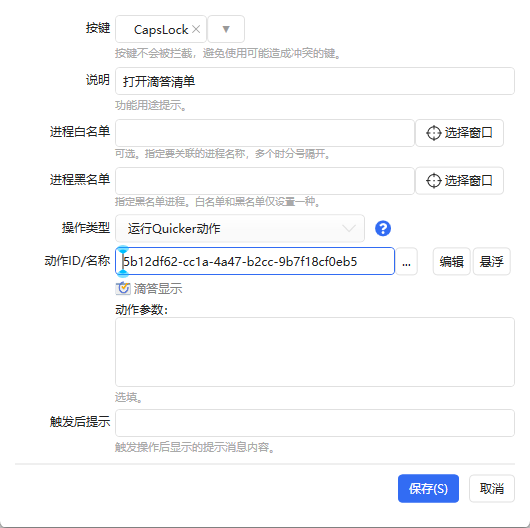Open the key selection dropdown arrow

226,29
